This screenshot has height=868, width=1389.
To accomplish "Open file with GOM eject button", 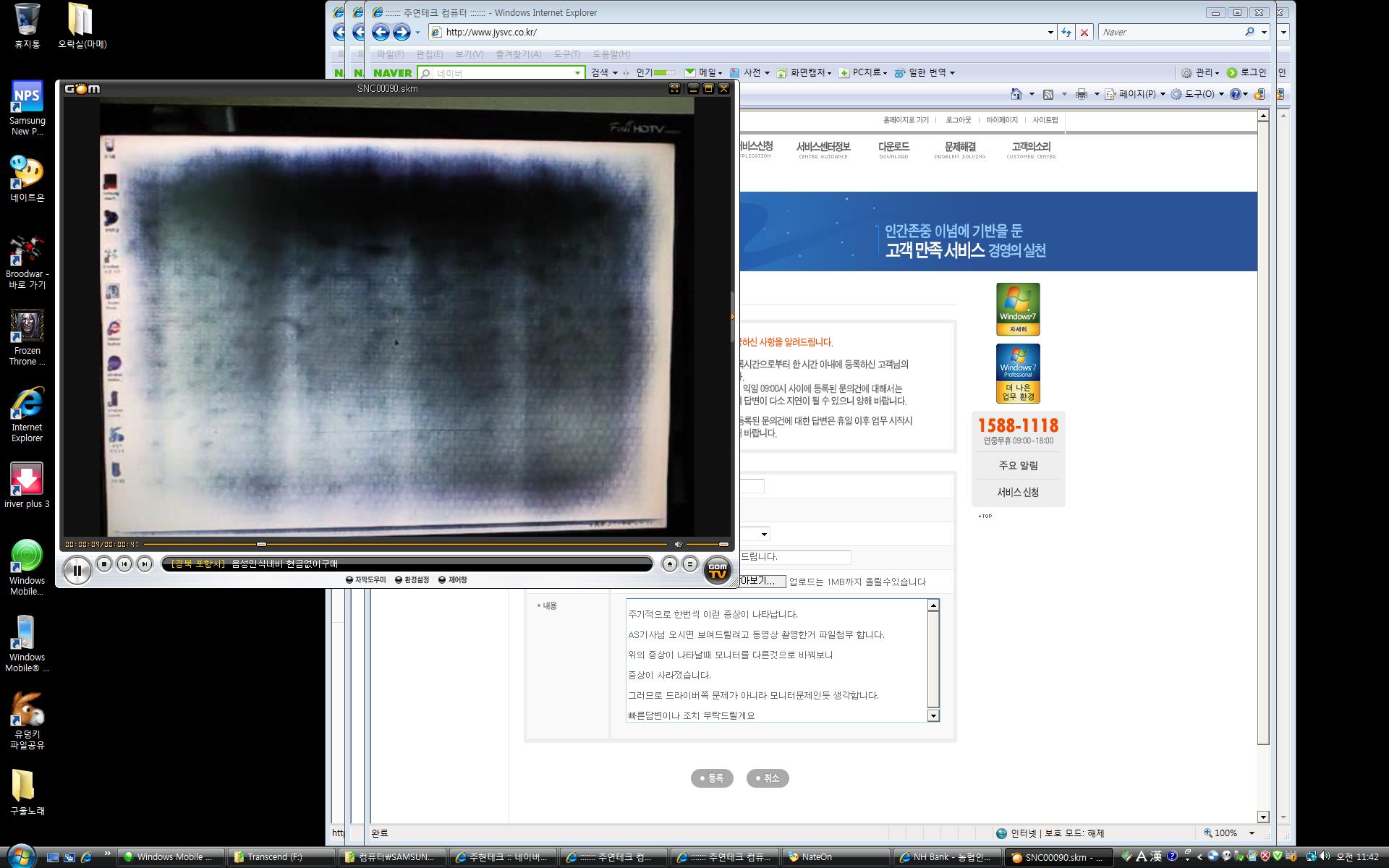I will point(670,564).
